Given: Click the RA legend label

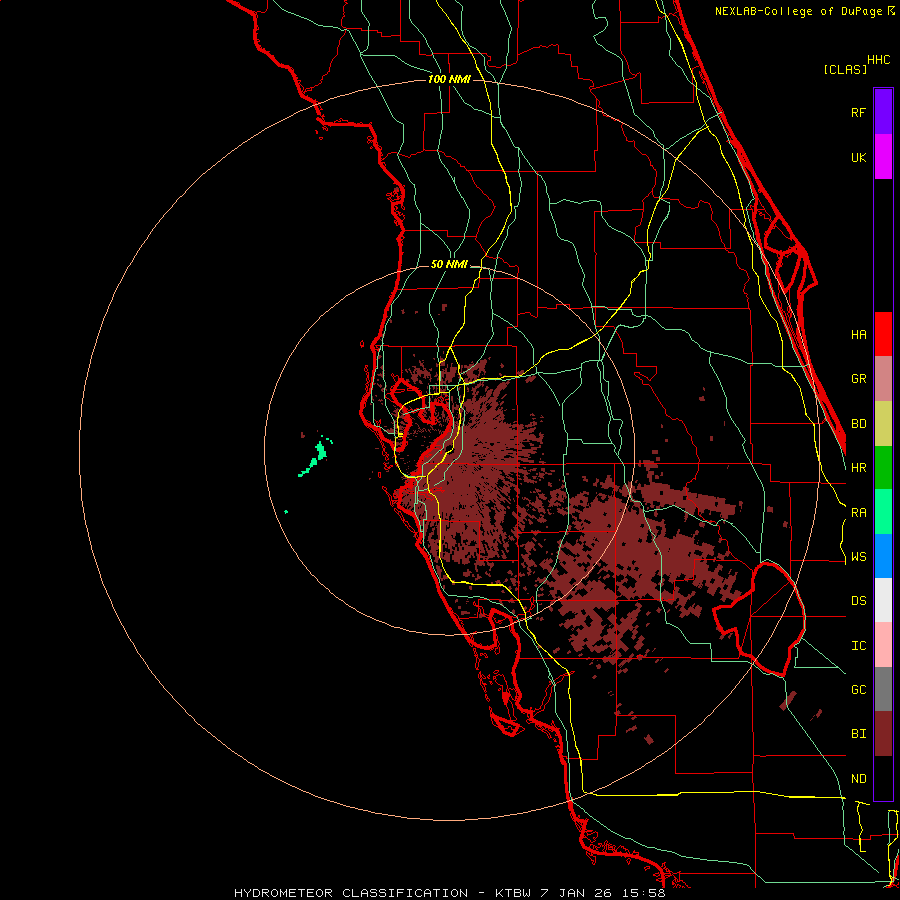Looking at the screenshot, I should pos(858,513).
